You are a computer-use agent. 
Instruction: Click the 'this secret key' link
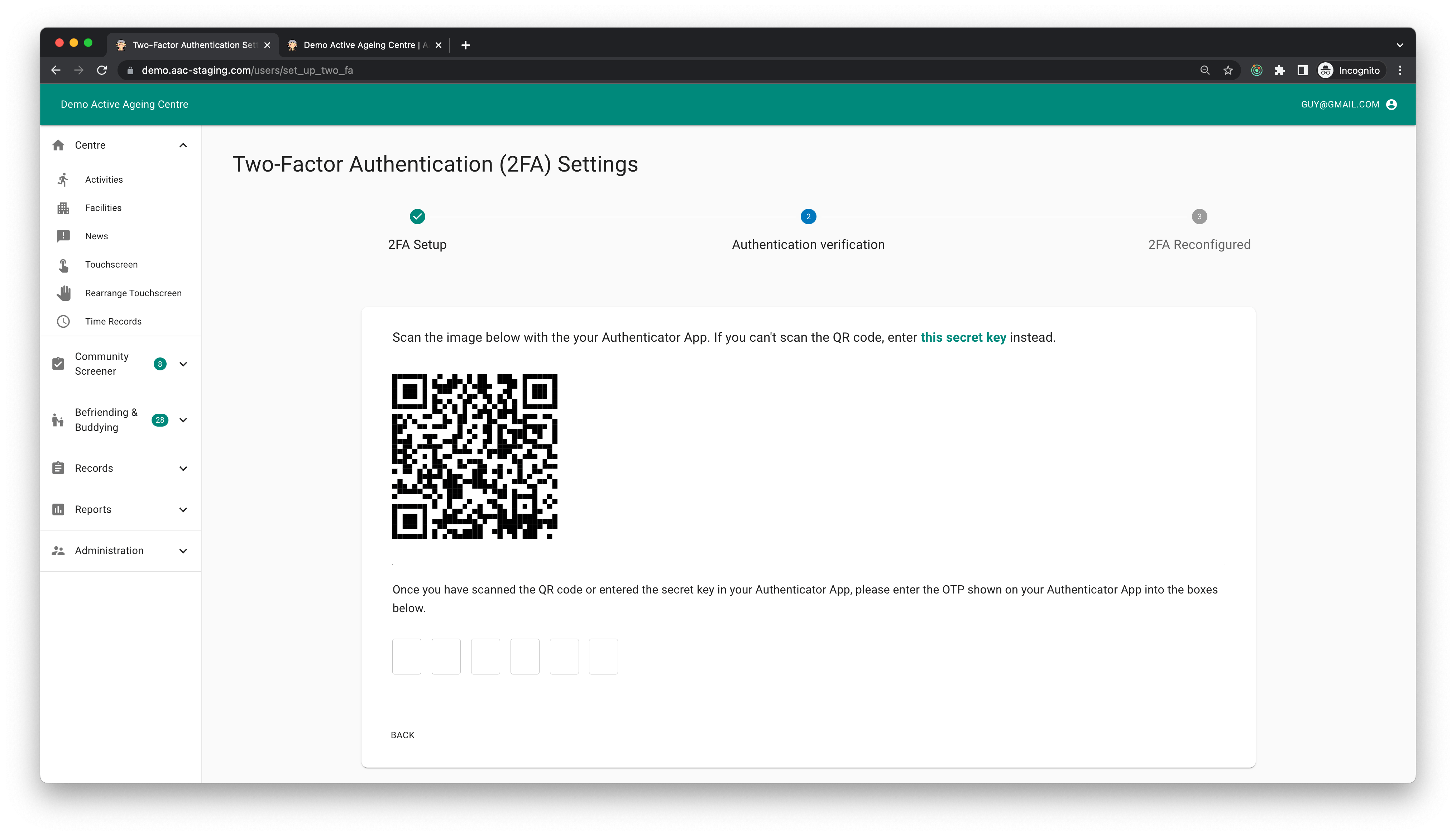[963, 338]
